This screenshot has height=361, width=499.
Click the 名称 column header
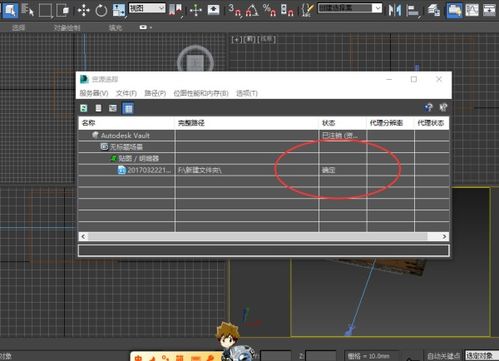click(127, 123)
